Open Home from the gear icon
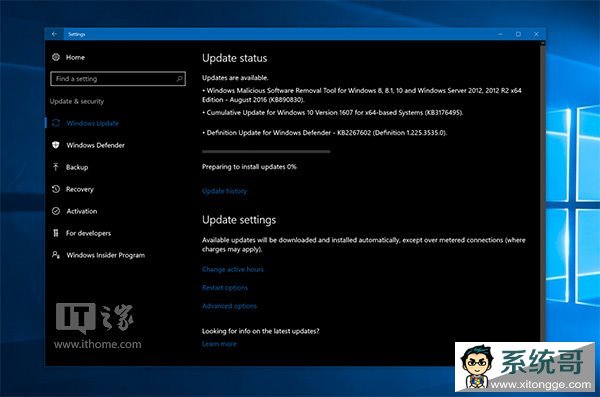 coord(56,57)
